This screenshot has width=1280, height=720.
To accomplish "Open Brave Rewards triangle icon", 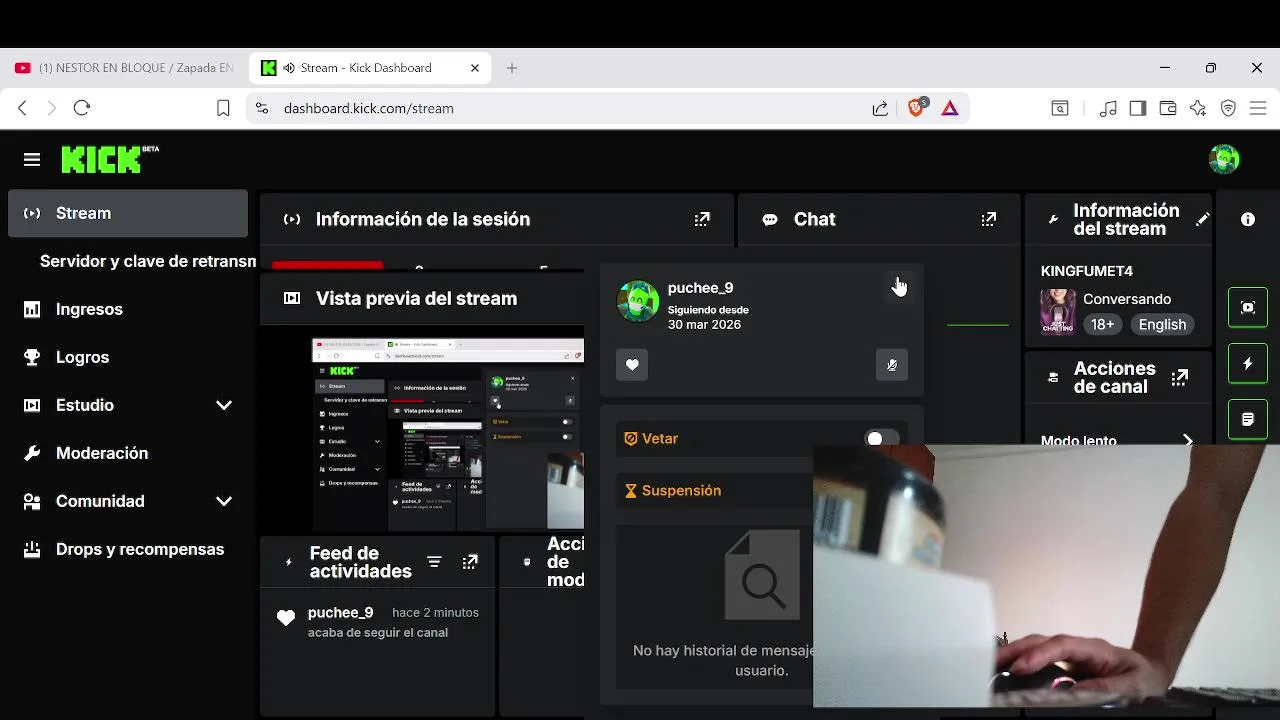I will (950, 108).
